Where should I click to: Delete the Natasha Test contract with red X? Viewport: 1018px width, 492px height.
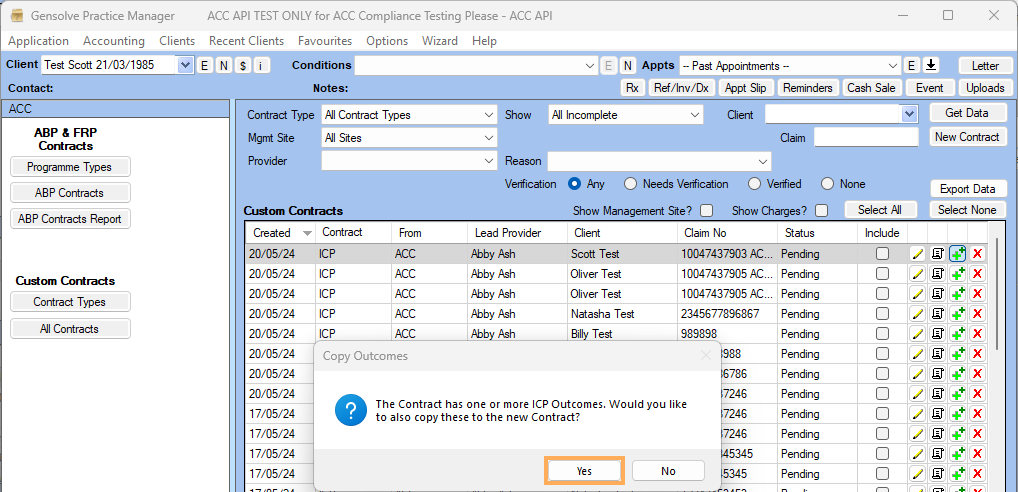click(977, 314)
